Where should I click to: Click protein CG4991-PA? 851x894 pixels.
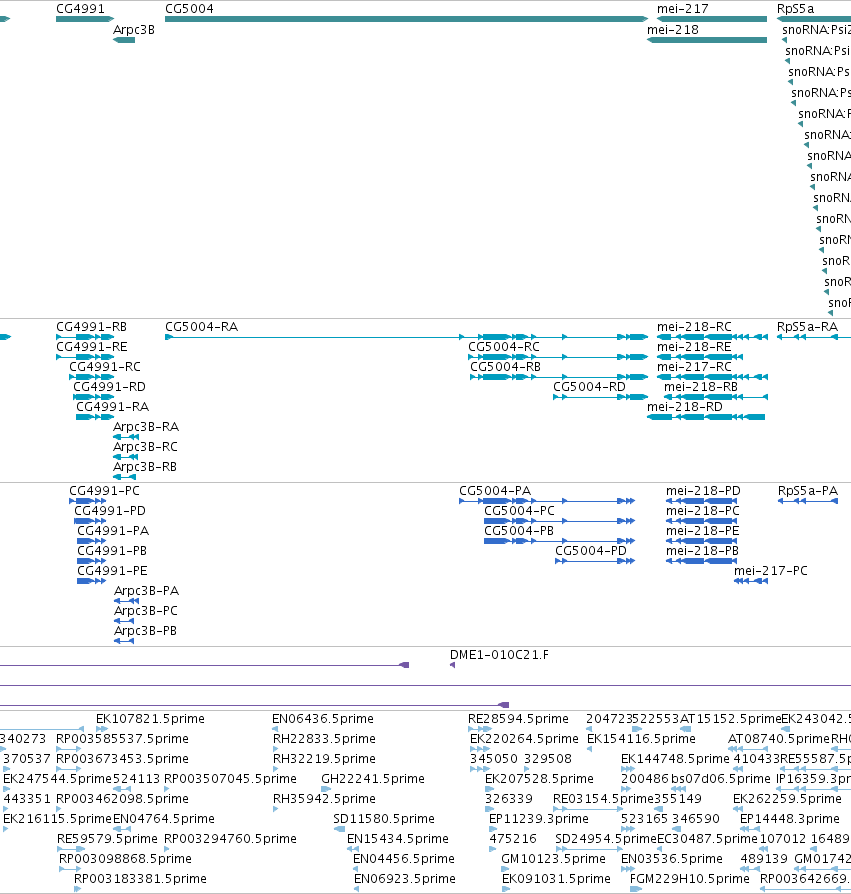tap(113, 531)
